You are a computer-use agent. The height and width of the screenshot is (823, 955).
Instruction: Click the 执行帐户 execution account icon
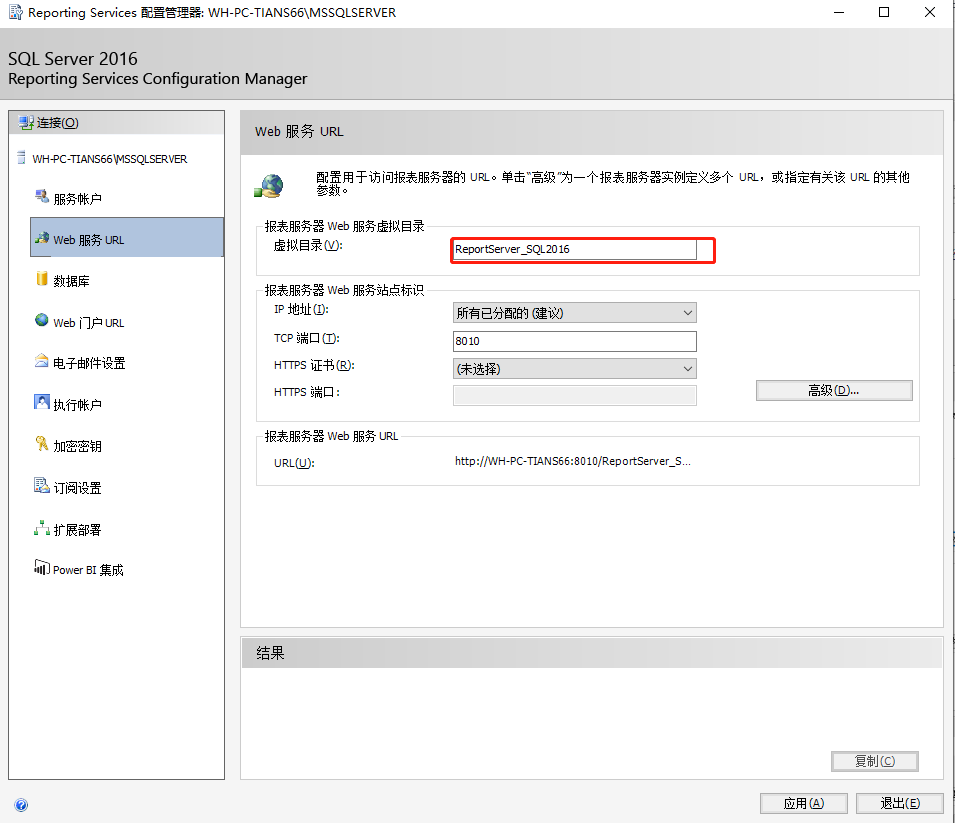pos(41,402)
